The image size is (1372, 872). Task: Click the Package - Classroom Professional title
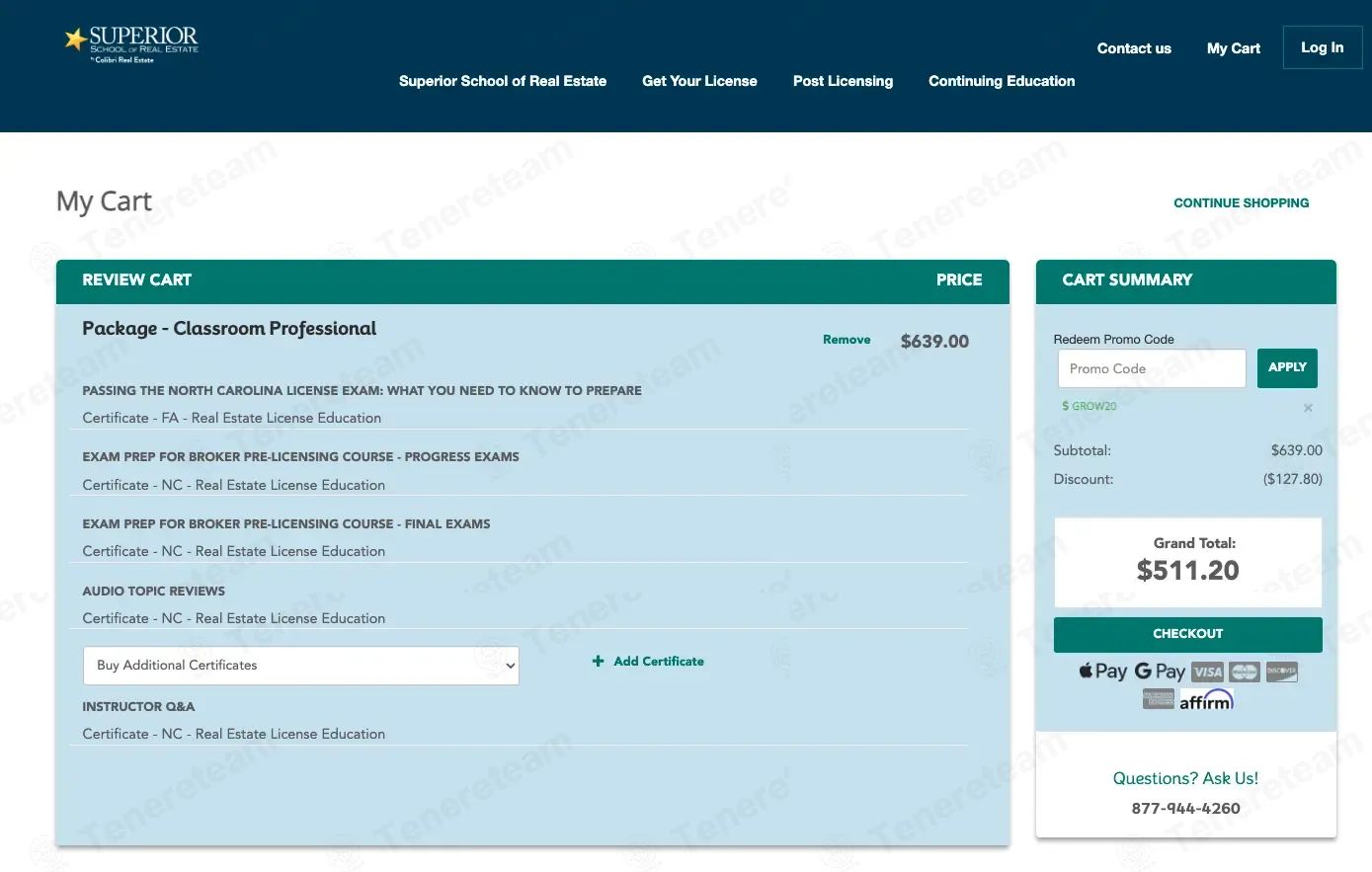point(229,329)
